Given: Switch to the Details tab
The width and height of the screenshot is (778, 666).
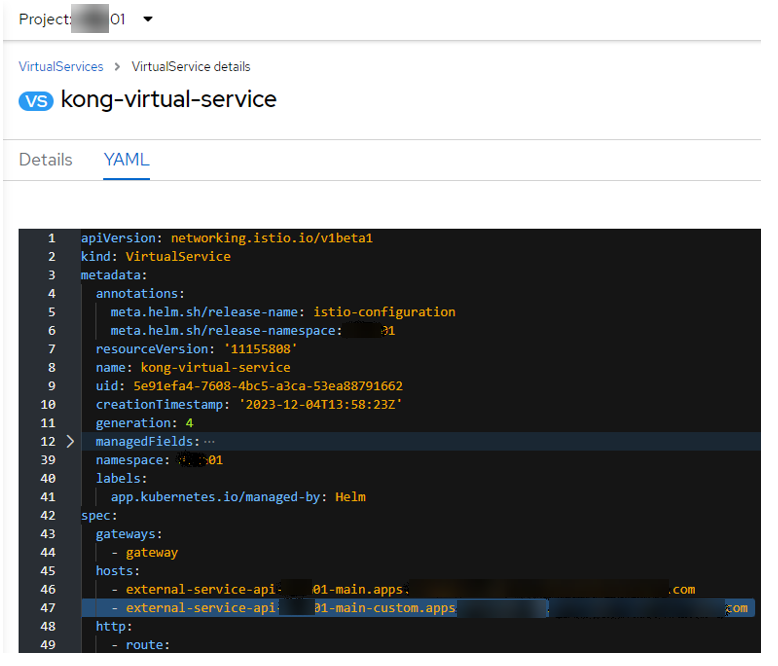Looking at the screenshot, I should (x=46, y=160).
